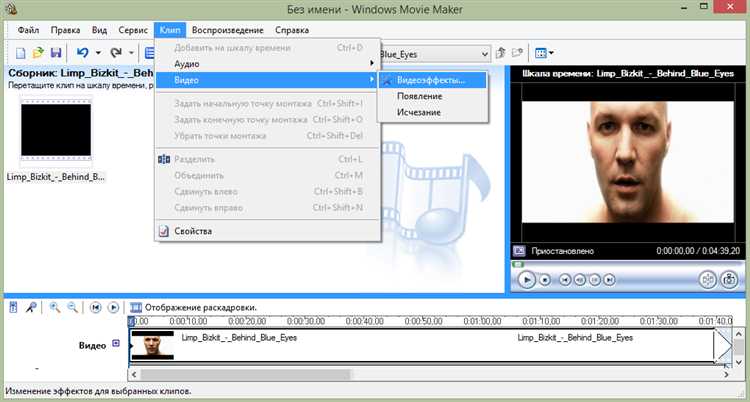Viewport: 750px width, 402px height.
Task: Click the second Limp_Bizkit label on timeline
Action: coord(575,338)
